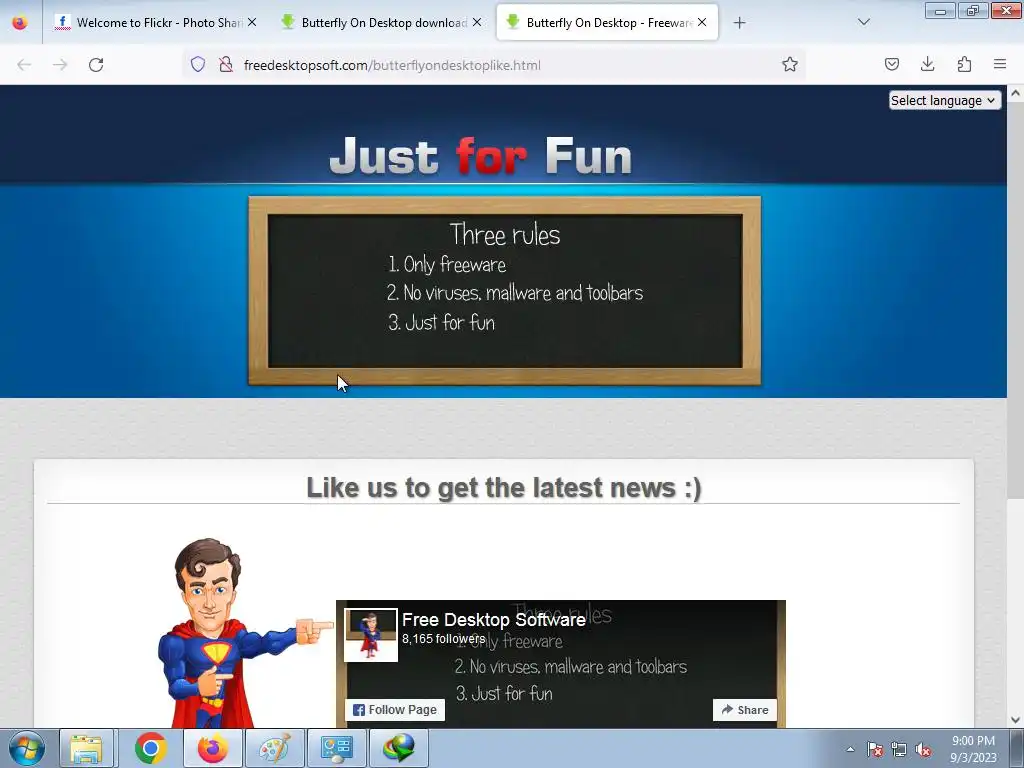Switch to Welcome to Flickr tab

(x=156, y=23)
